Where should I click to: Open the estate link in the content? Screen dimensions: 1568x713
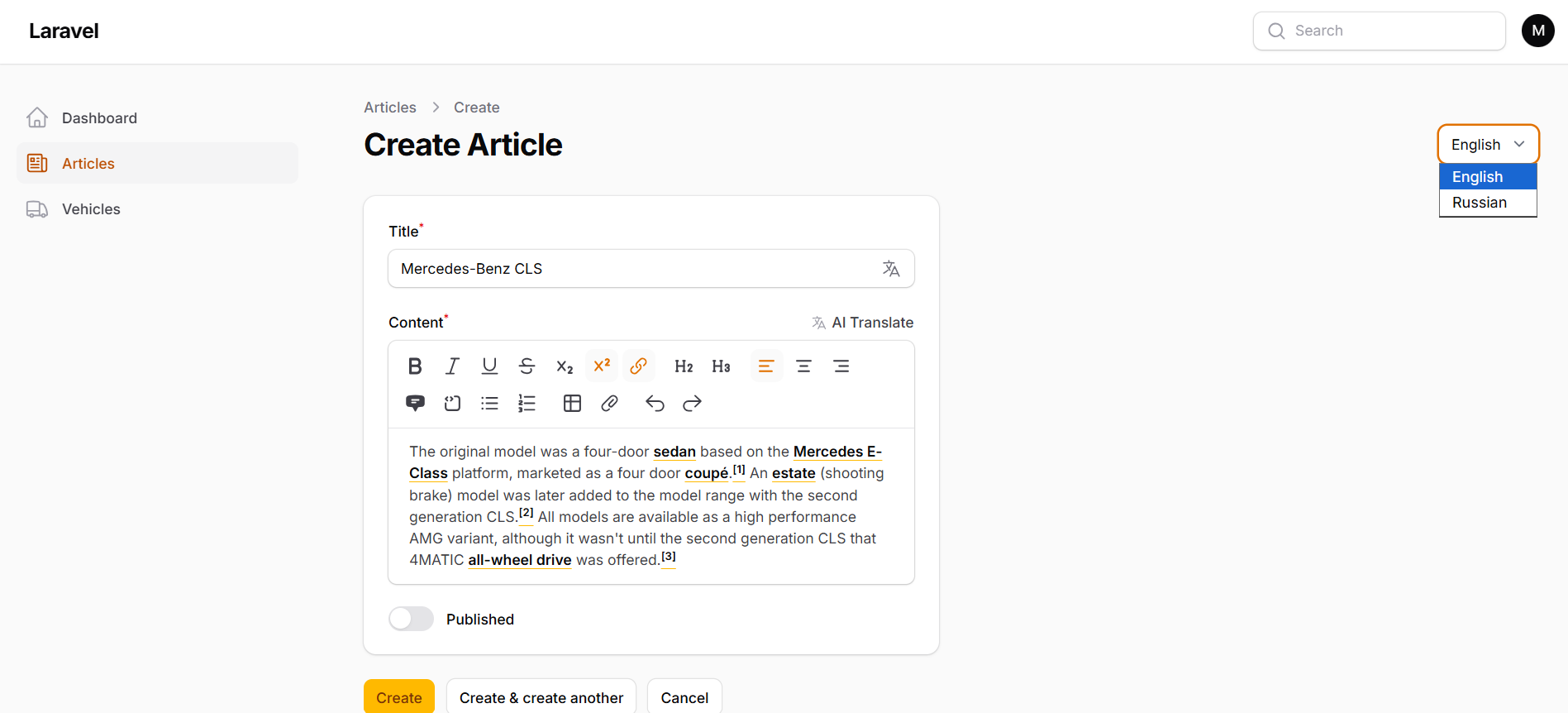click(x=794, y=473)
